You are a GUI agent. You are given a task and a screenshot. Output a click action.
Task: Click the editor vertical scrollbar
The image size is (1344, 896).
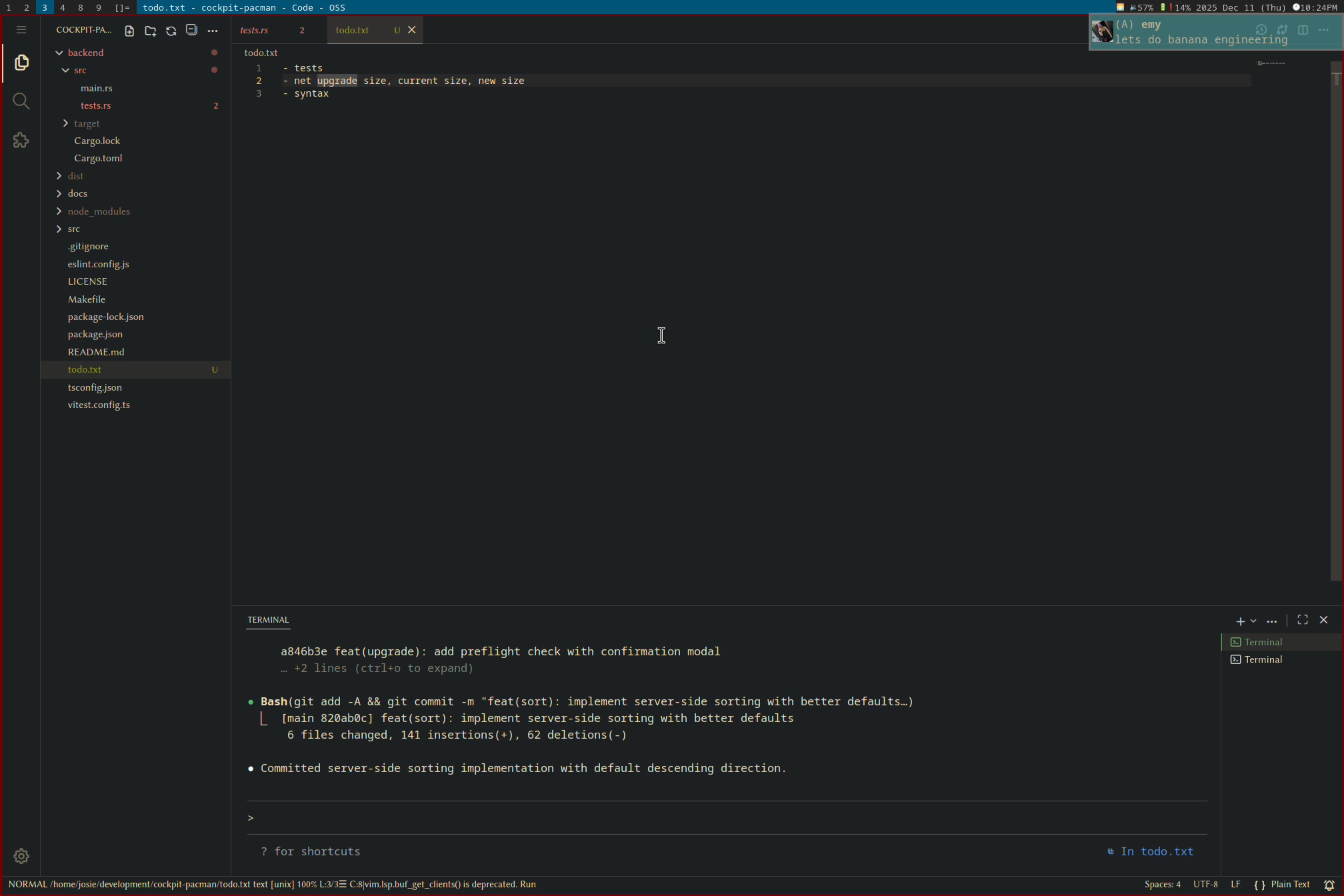click(x=1336, y=320)
